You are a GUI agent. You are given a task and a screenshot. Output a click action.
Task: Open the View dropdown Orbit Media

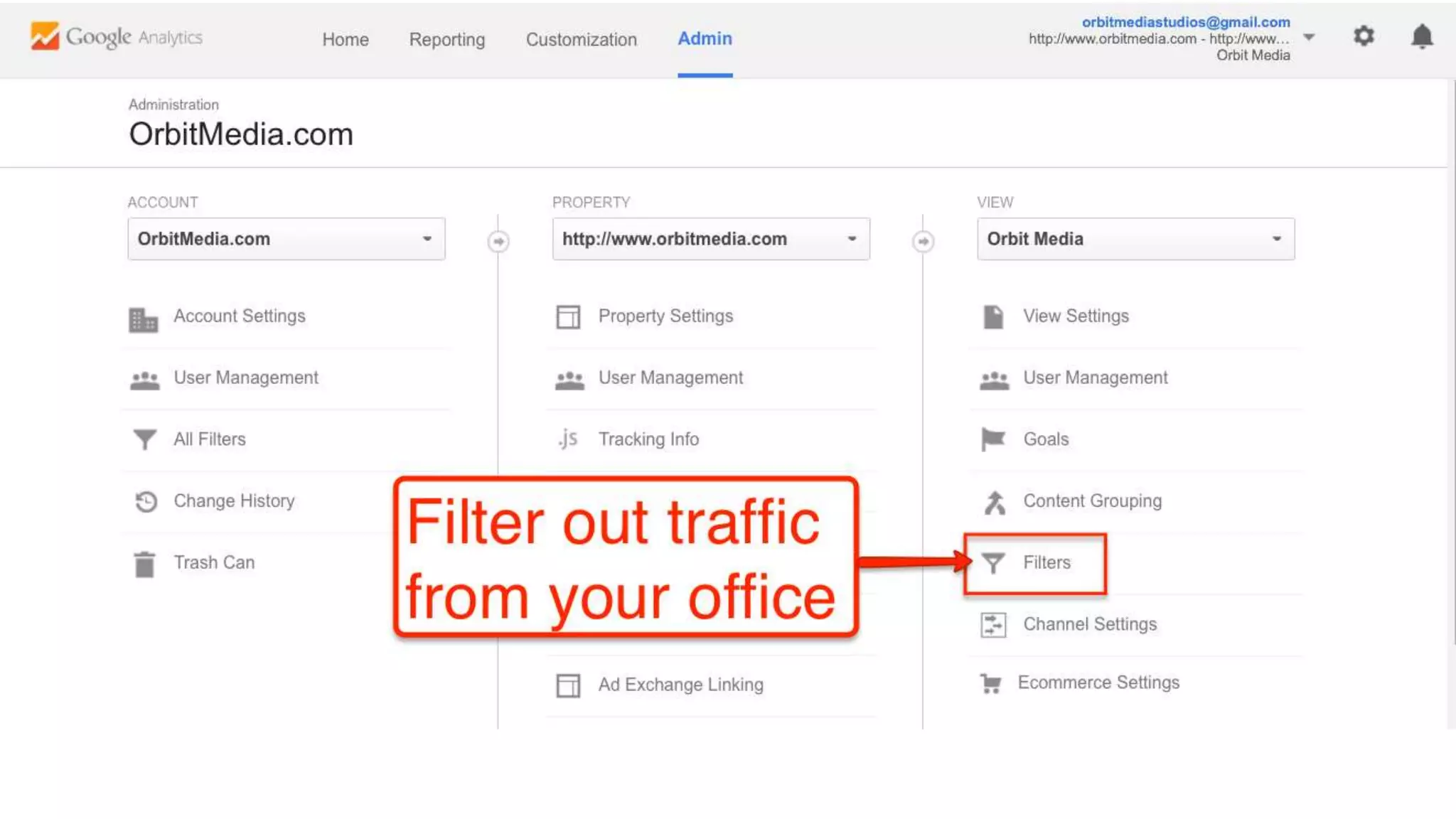click(1135, 239)
